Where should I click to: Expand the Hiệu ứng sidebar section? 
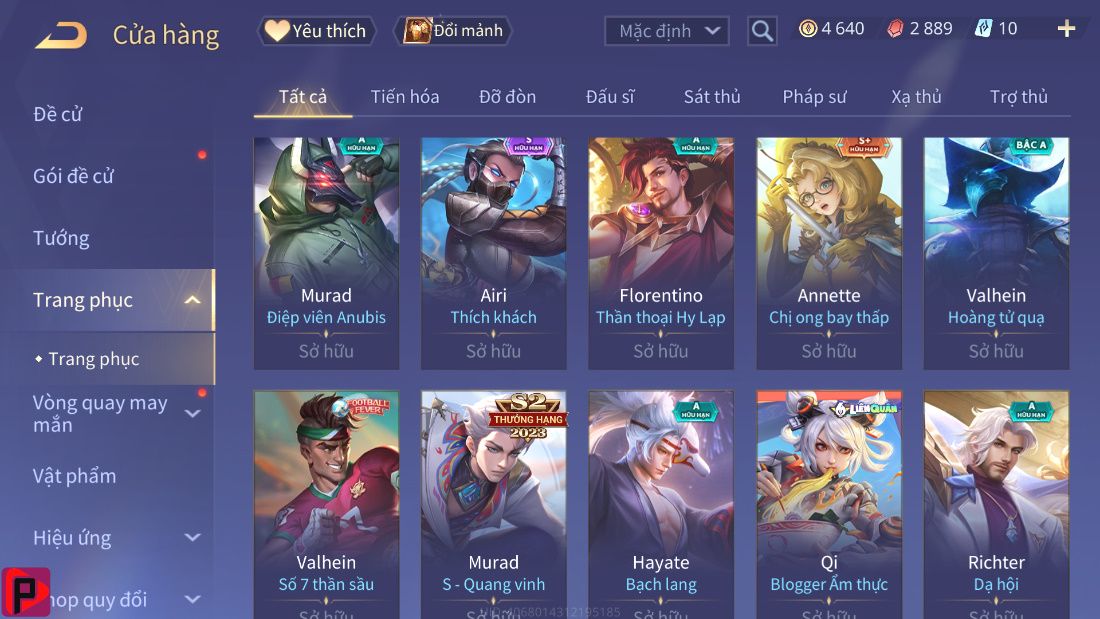tap(192, 538)
